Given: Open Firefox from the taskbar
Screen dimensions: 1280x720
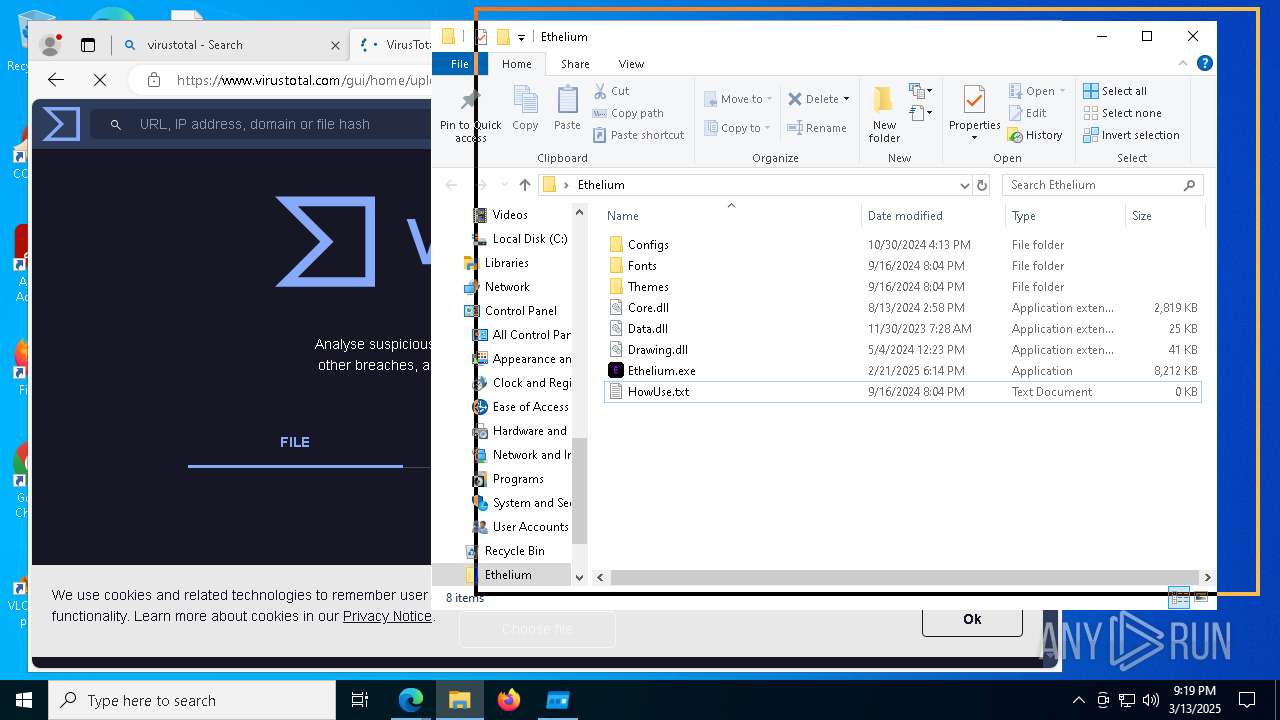Looking at the screenshot, I should tap(509, 700).
